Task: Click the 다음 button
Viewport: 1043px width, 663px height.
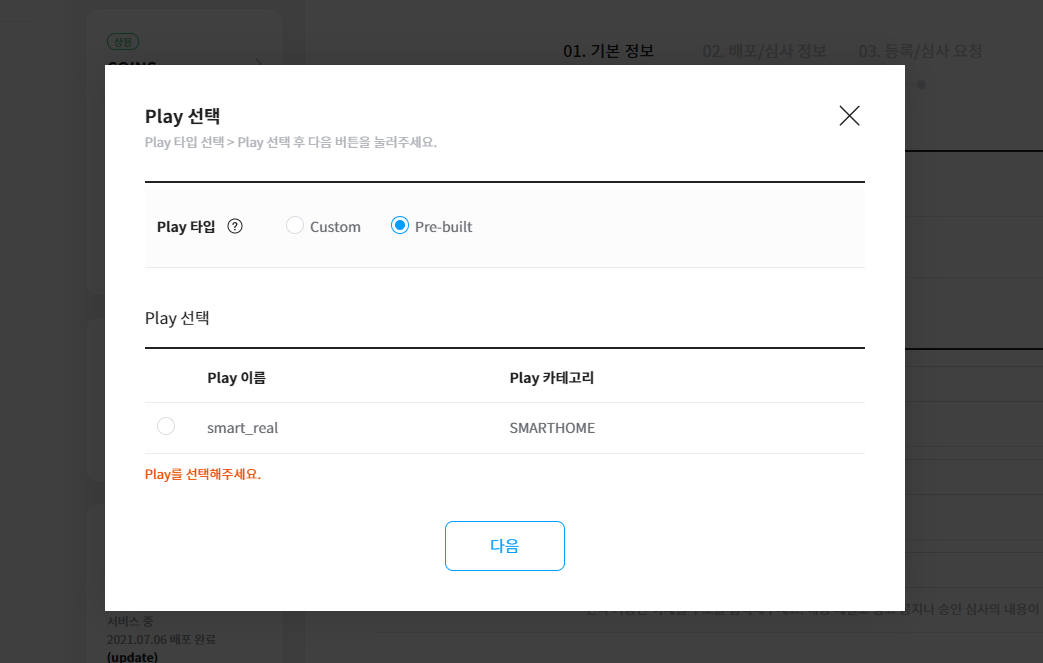Action: pyautogui.click(x=504, y=546)
